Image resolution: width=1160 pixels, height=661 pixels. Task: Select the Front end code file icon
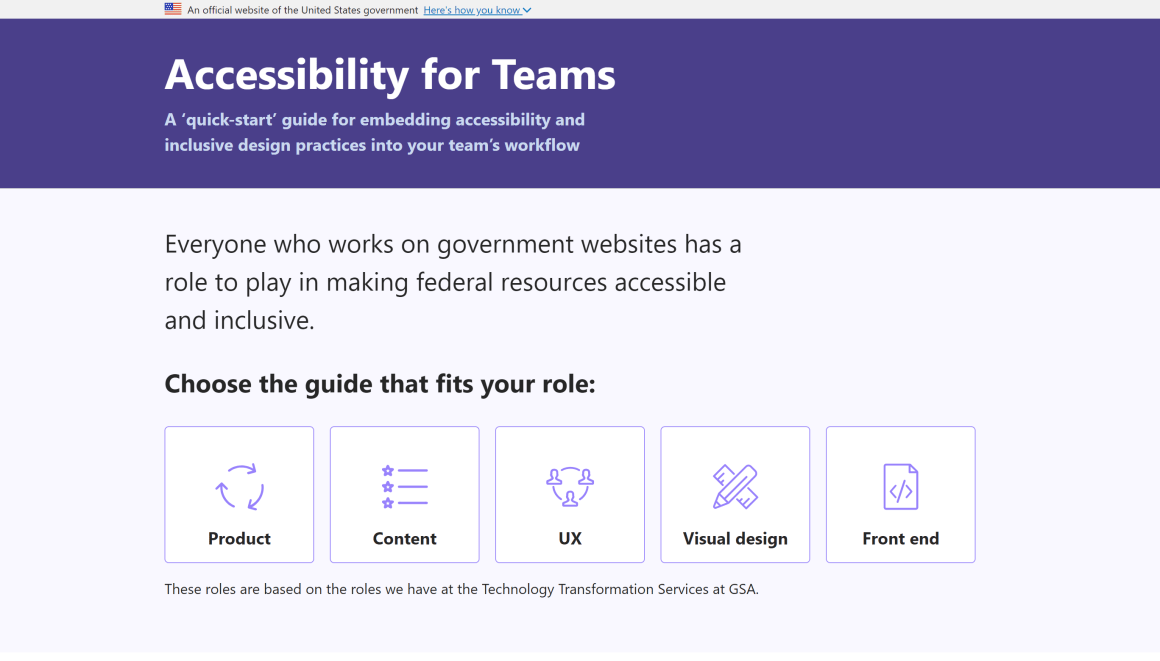(x=900, y=487)
